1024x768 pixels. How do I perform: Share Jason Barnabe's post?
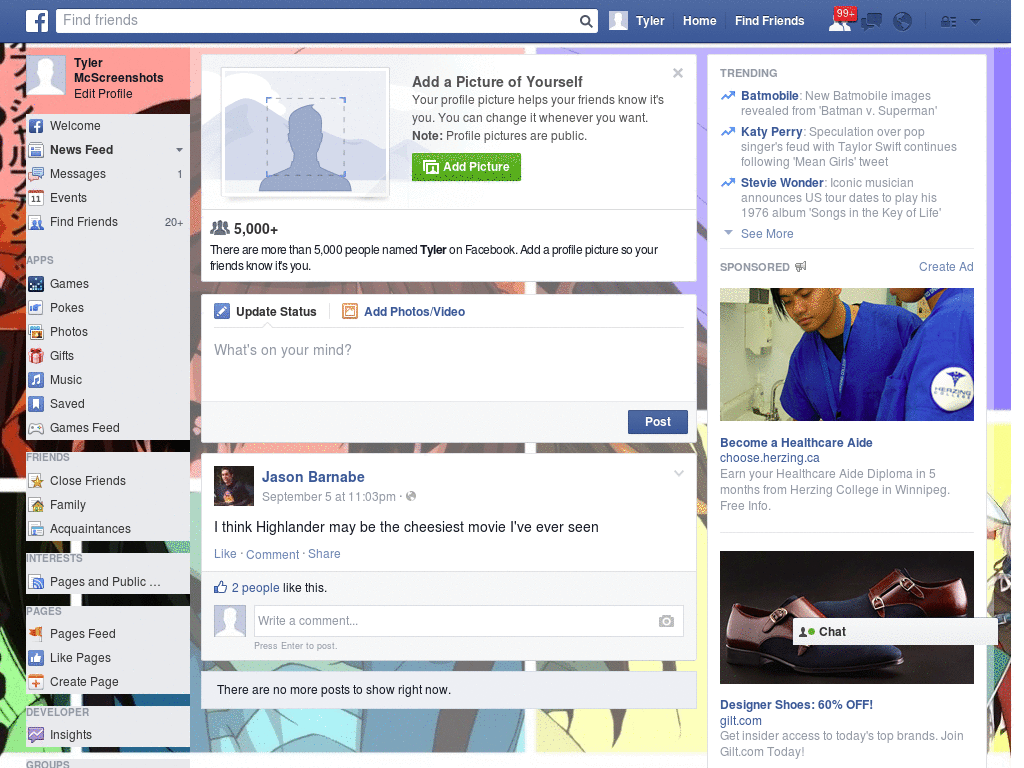pos(324,554)
